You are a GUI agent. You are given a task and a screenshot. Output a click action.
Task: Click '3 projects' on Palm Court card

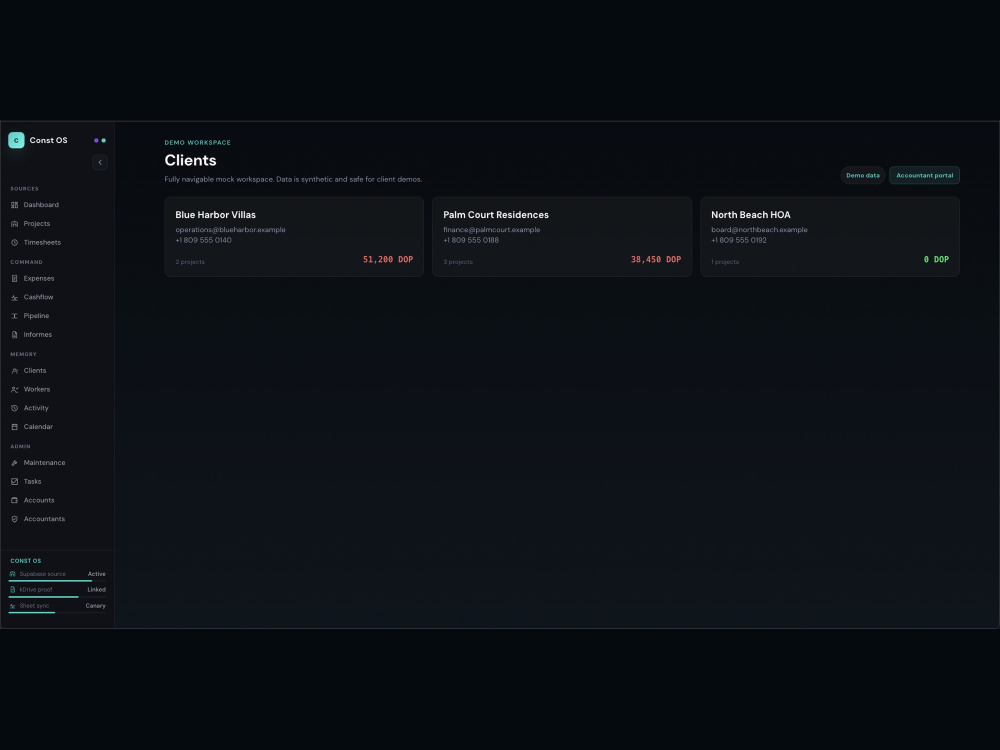tap(458, 262)
